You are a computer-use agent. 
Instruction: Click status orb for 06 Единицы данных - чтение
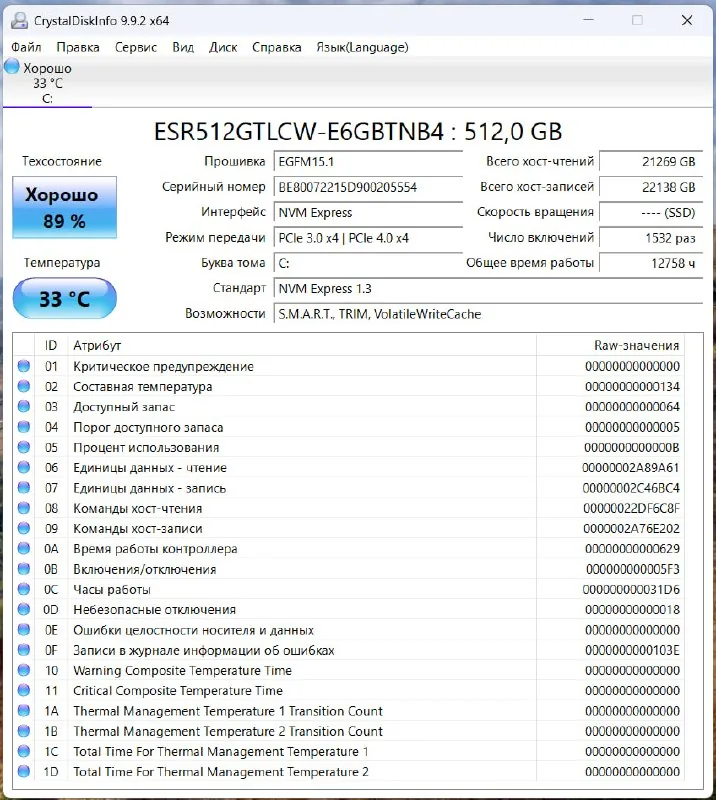(x=23, y=467)
